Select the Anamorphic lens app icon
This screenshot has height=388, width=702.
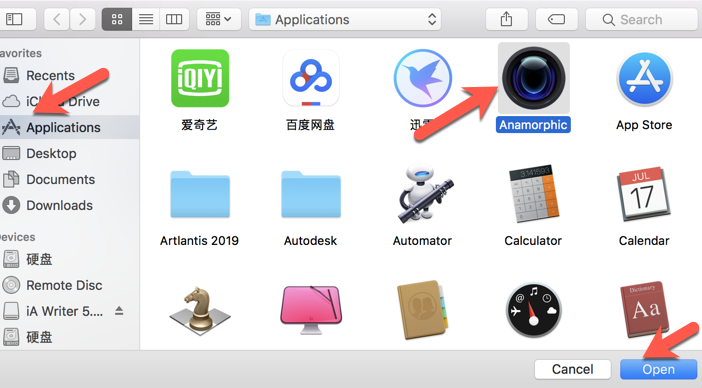[x=533, y=78]
